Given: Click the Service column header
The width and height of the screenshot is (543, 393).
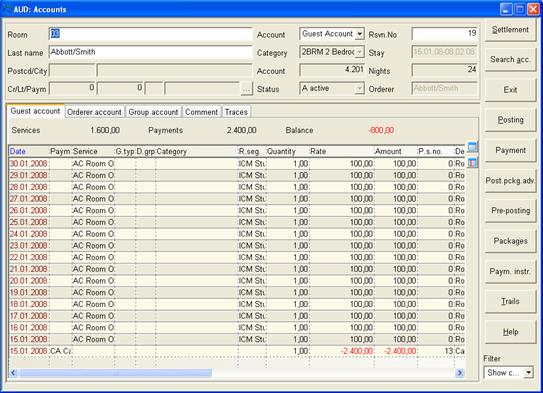Looking at the screenshot, I should 93,152.
